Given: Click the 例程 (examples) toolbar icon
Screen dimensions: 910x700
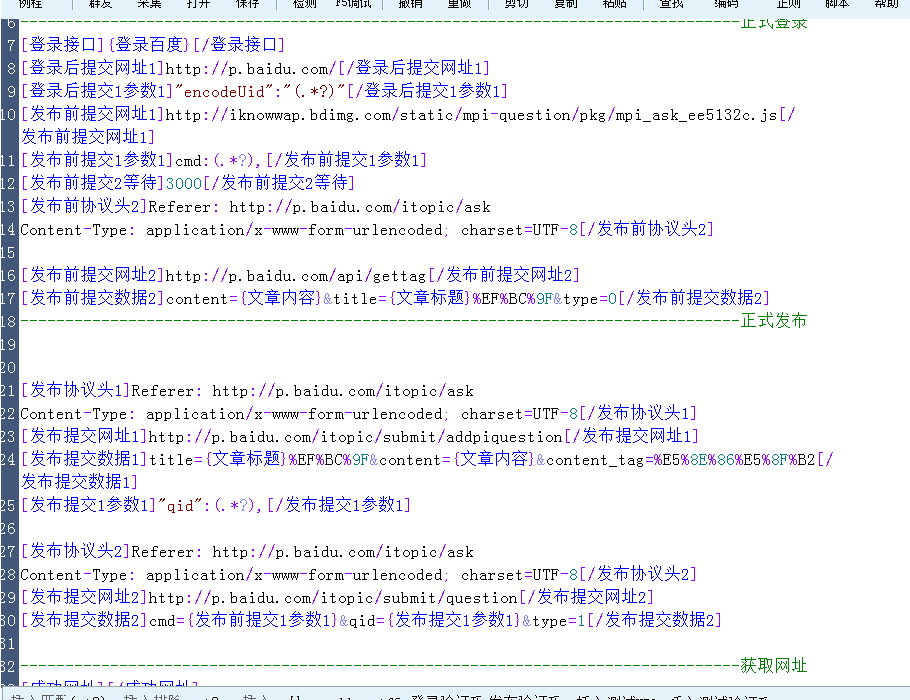Looking at the screenshot, I should (x=32, y=6).
